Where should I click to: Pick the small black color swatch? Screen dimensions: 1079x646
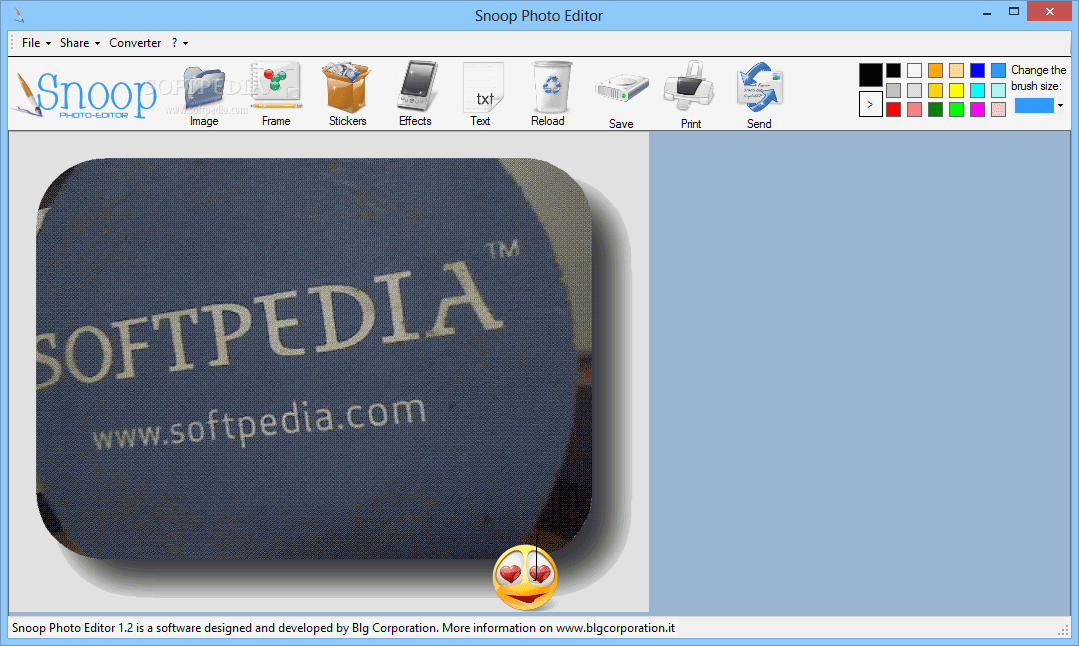click(893, 70)
